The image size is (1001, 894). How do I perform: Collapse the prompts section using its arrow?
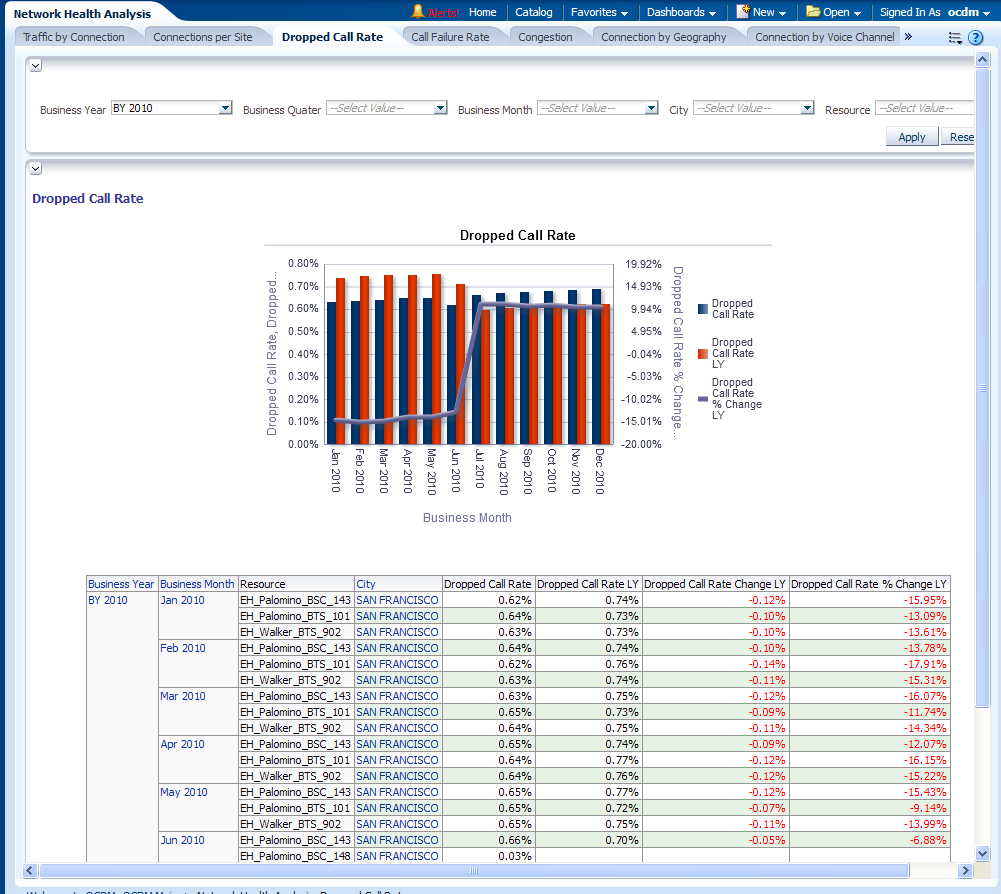pyautogui.click(x=35, y=65)
